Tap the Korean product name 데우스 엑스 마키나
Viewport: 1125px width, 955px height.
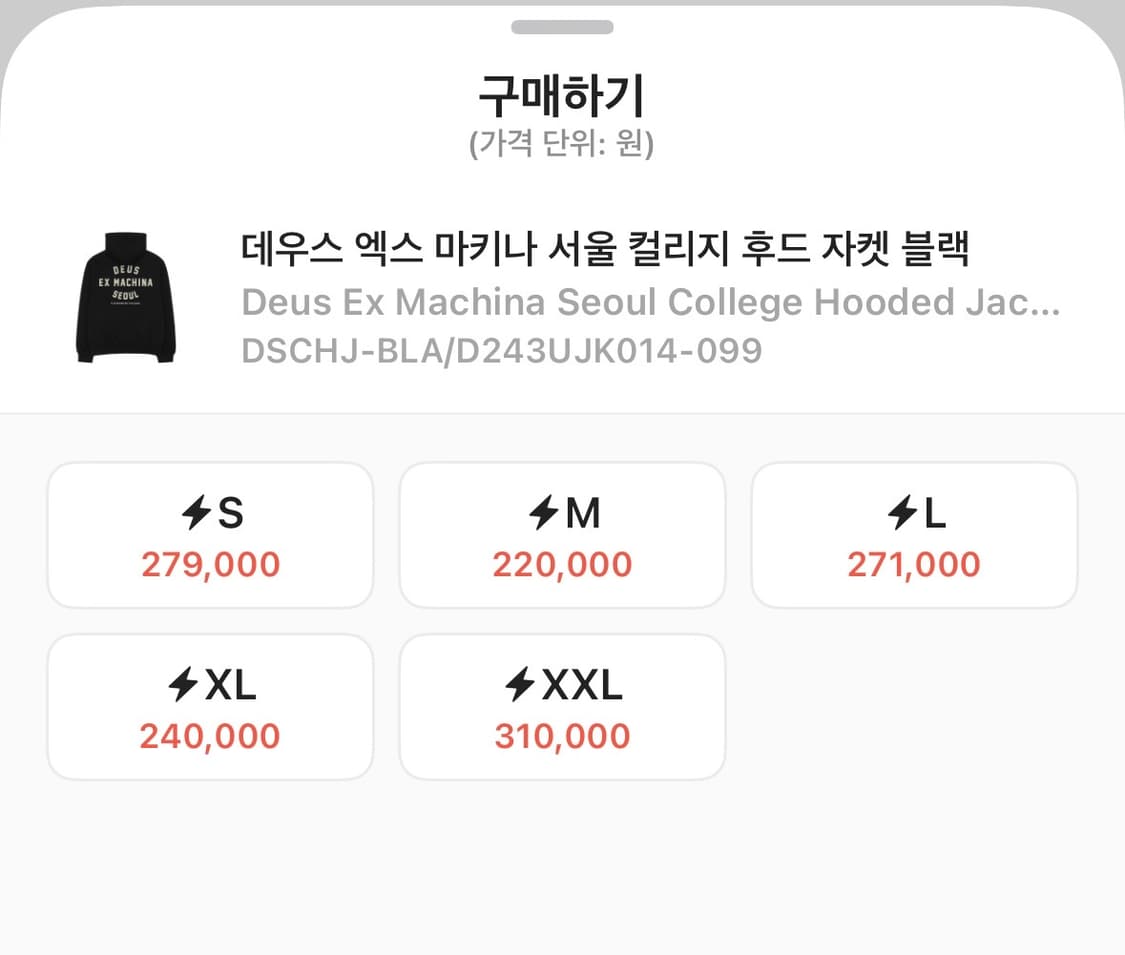(x=605, y=250)
